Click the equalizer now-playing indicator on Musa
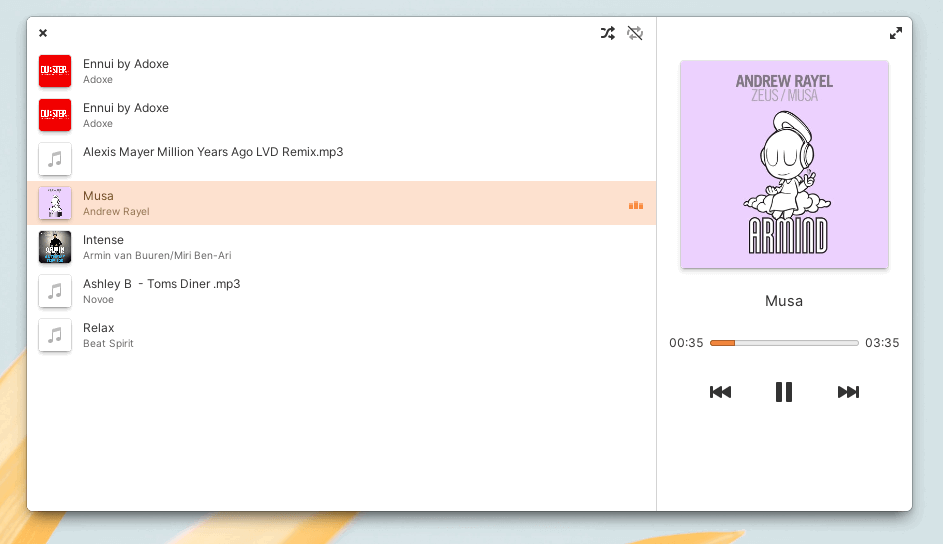The width and height of the screenshot is (943, 544). click(636, 205)
